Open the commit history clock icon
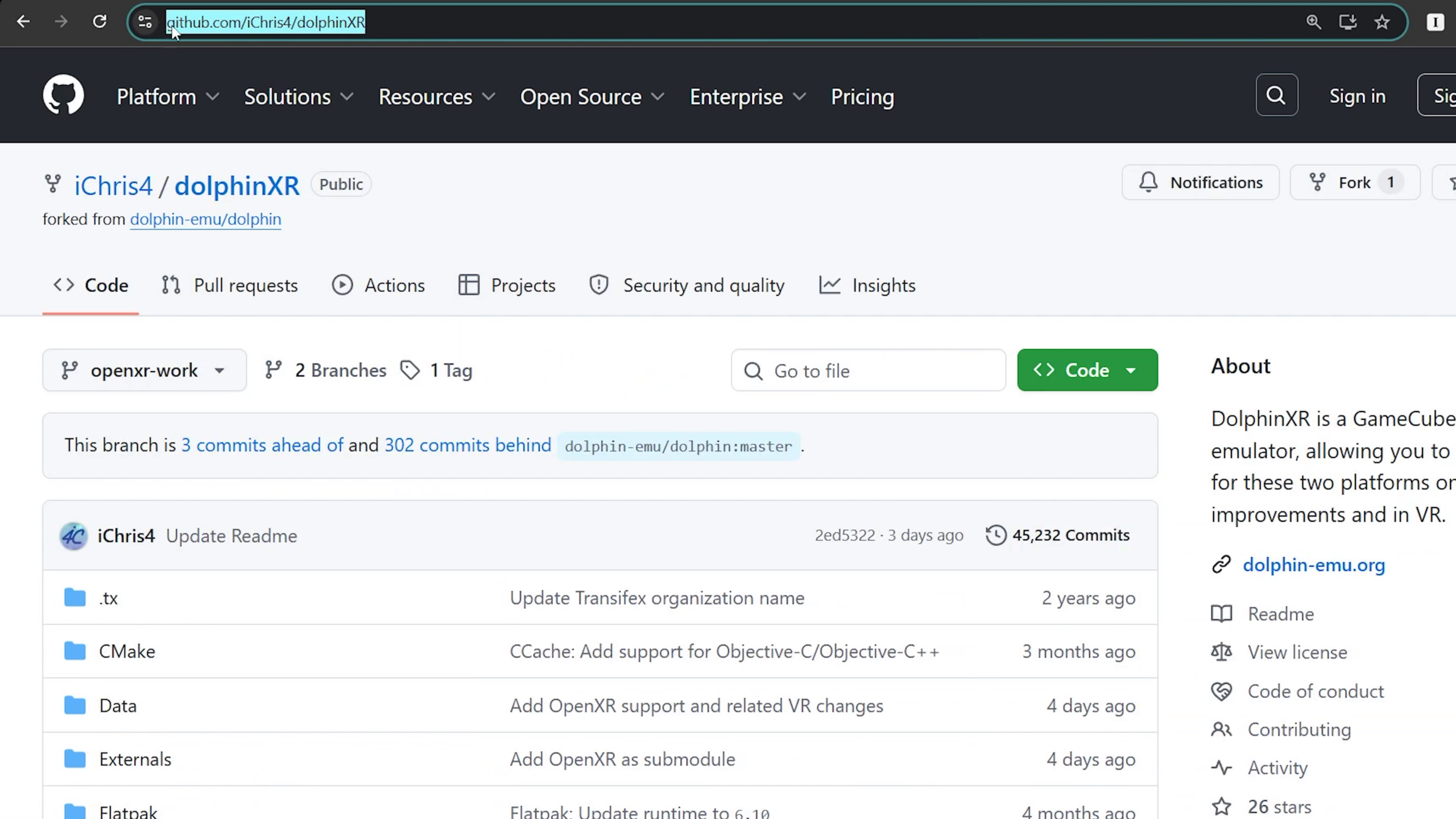Viewport: 1456px width, 819px height. [x=996, y=535]
